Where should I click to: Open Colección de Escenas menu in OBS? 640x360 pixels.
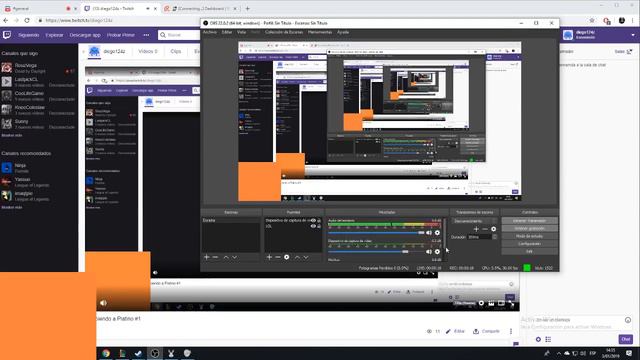[x=284, y=32]
